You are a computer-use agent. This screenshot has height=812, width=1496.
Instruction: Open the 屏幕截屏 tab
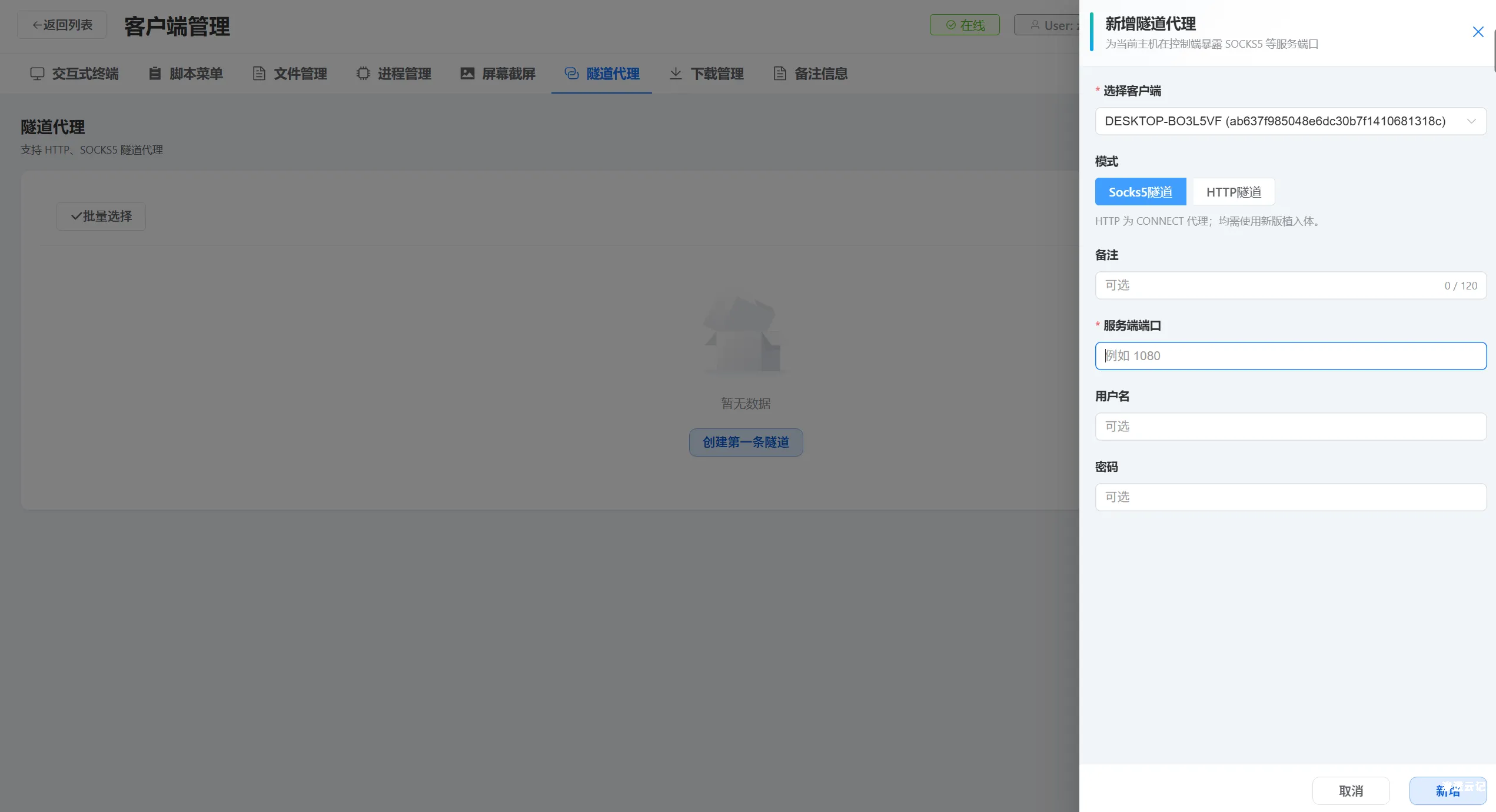tap(497, 74)
